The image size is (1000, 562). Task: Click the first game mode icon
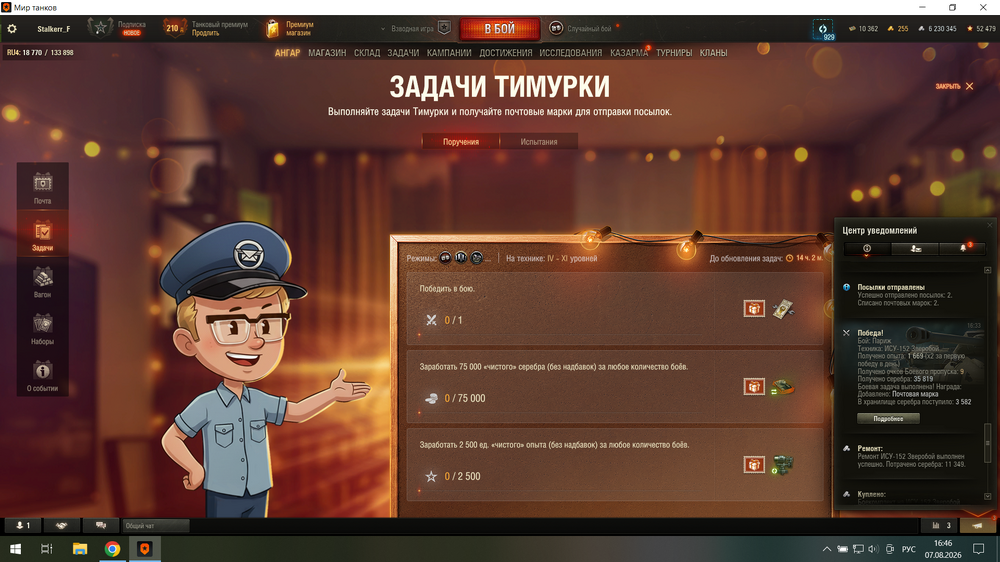(445, 258)
